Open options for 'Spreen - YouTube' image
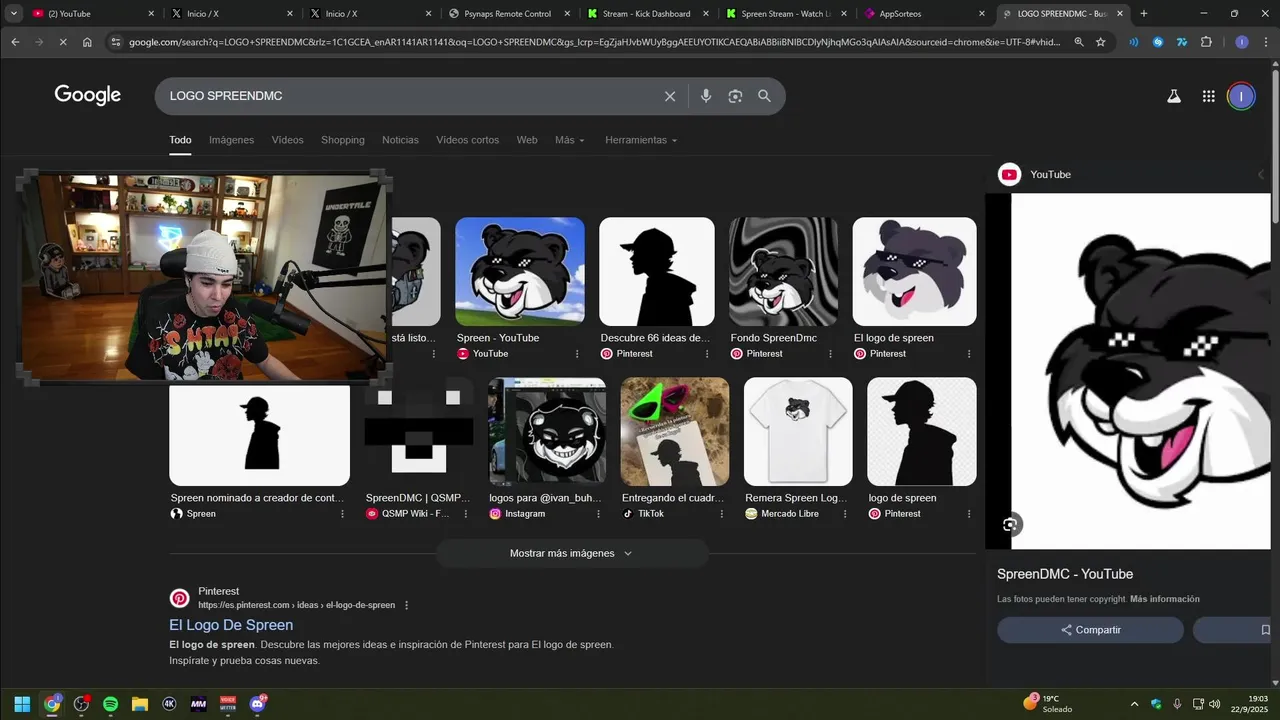The height and width of the screenshot is (720, 1280). [x=577, y=354]
